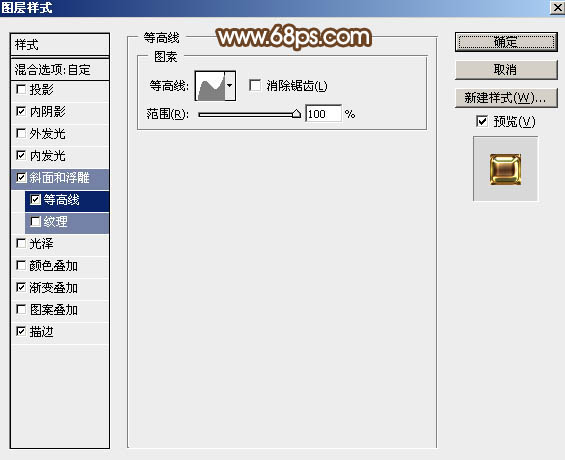Click the 取消 cancel button
The height and width of the screenshot is (460, 565).
(506, 70)
